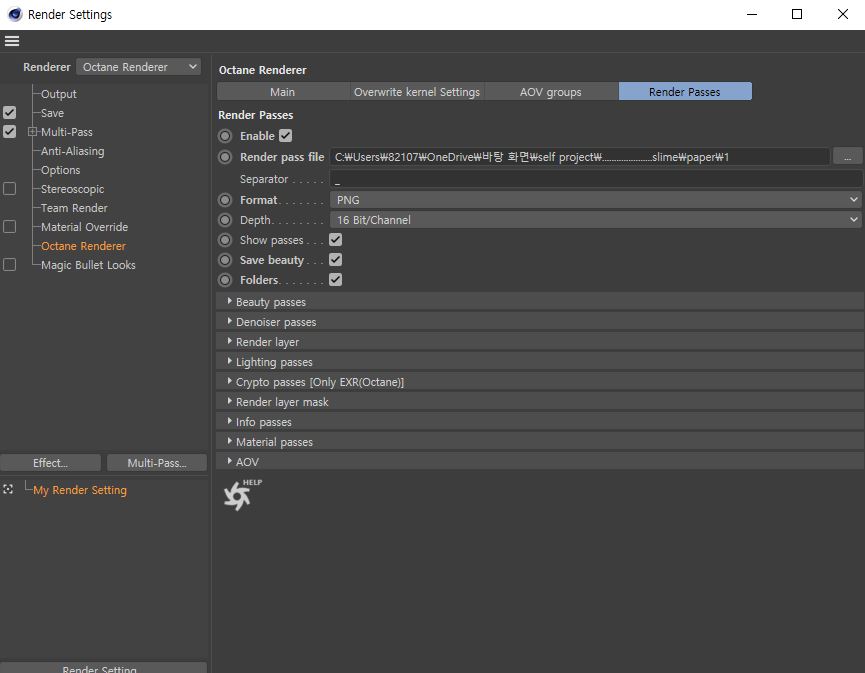Select Output in the settings tree

click(x=58, y=94)
